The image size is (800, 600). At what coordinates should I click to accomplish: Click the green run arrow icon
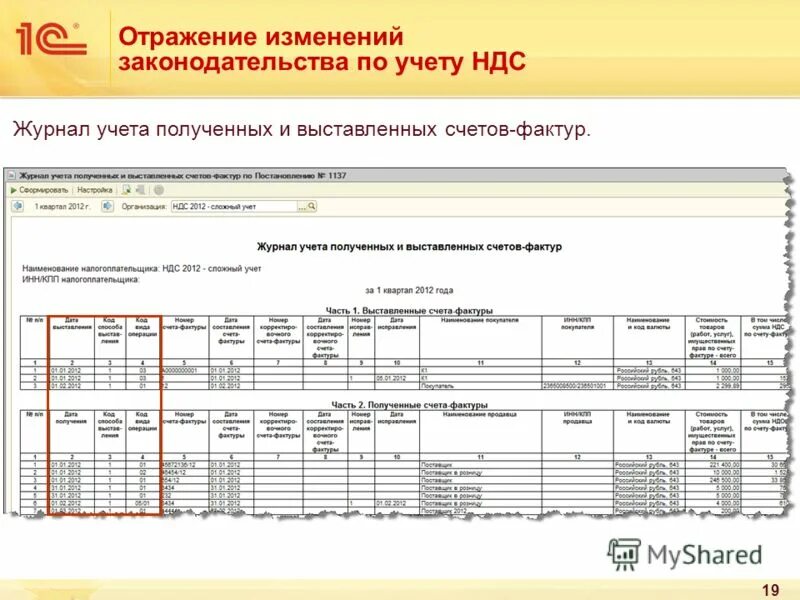[13, 188]
